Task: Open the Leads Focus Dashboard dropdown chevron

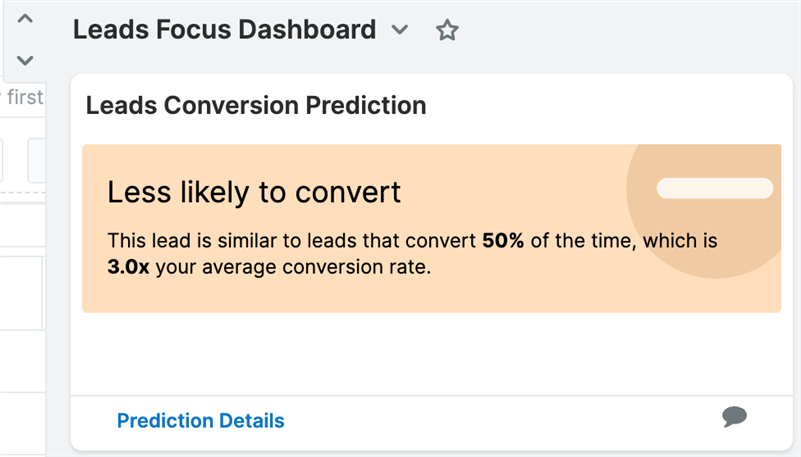Action: click(x=400, y=30)
